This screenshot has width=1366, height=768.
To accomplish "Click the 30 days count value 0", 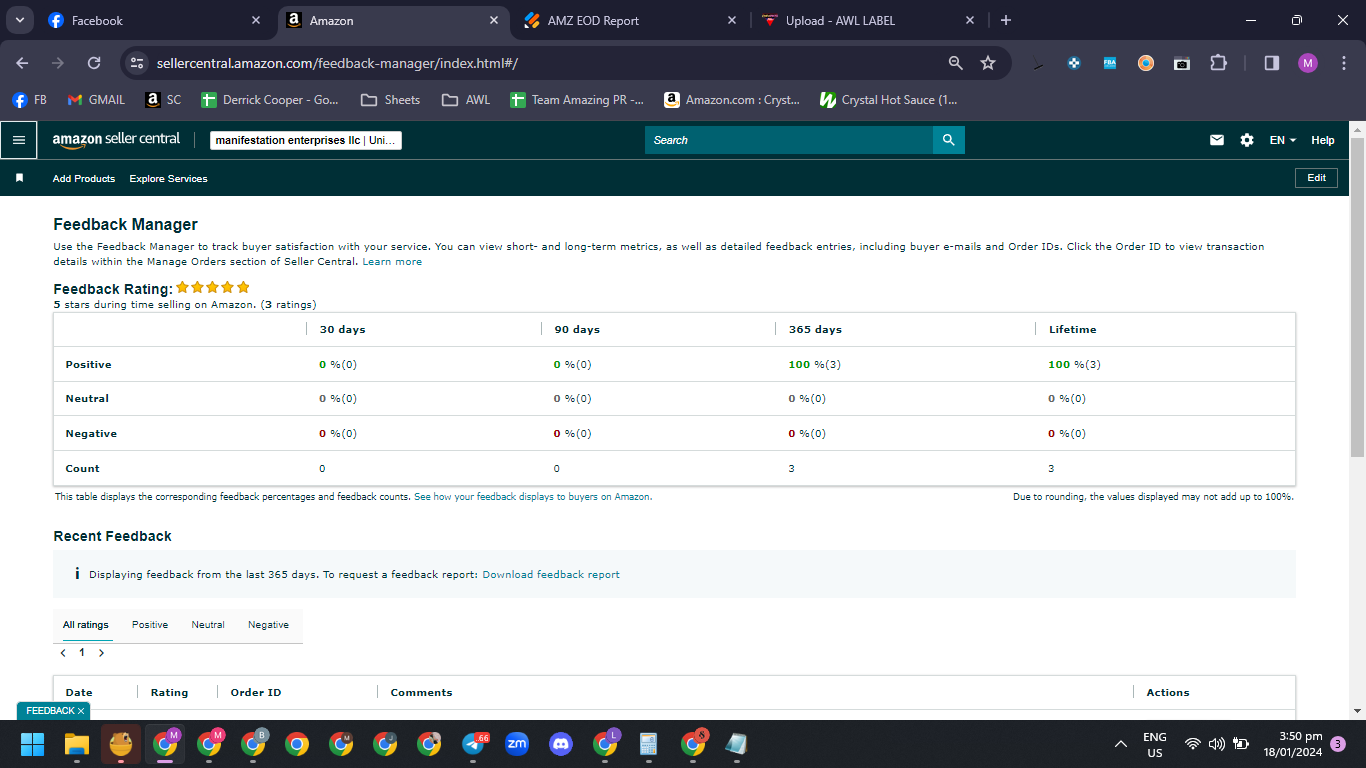I will 322,469.
